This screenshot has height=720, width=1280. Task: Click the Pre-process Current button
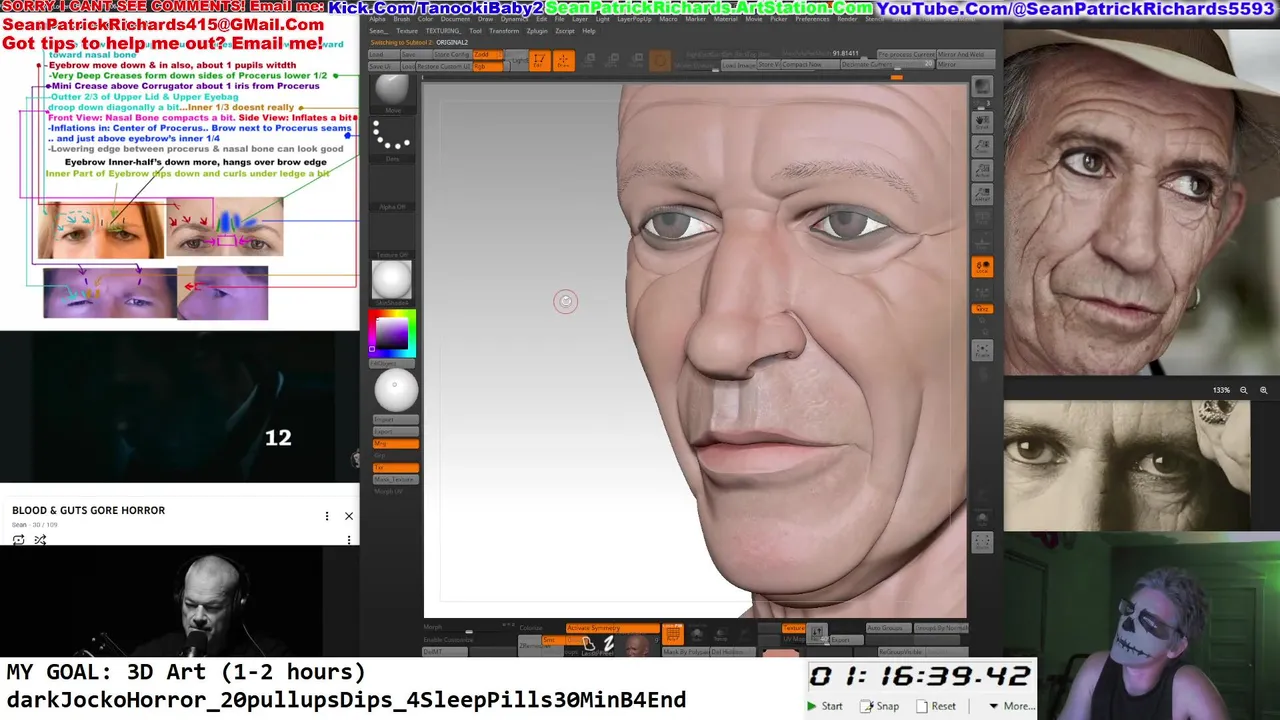coord(906,54)
